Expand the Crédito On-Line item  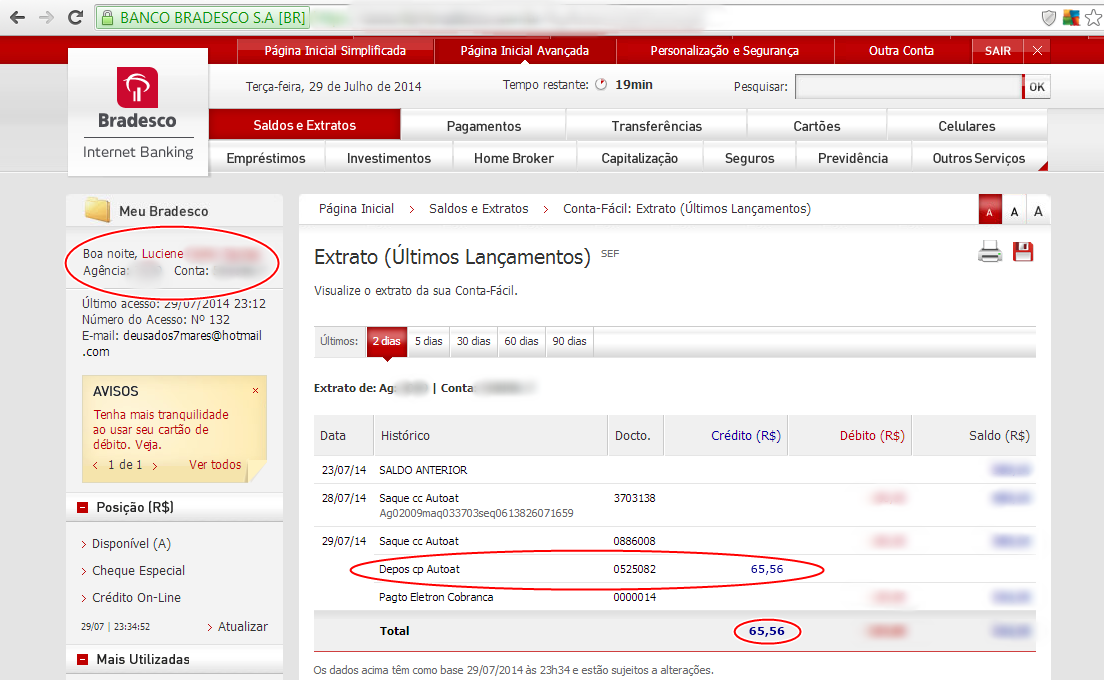click(x=136, y=598)
